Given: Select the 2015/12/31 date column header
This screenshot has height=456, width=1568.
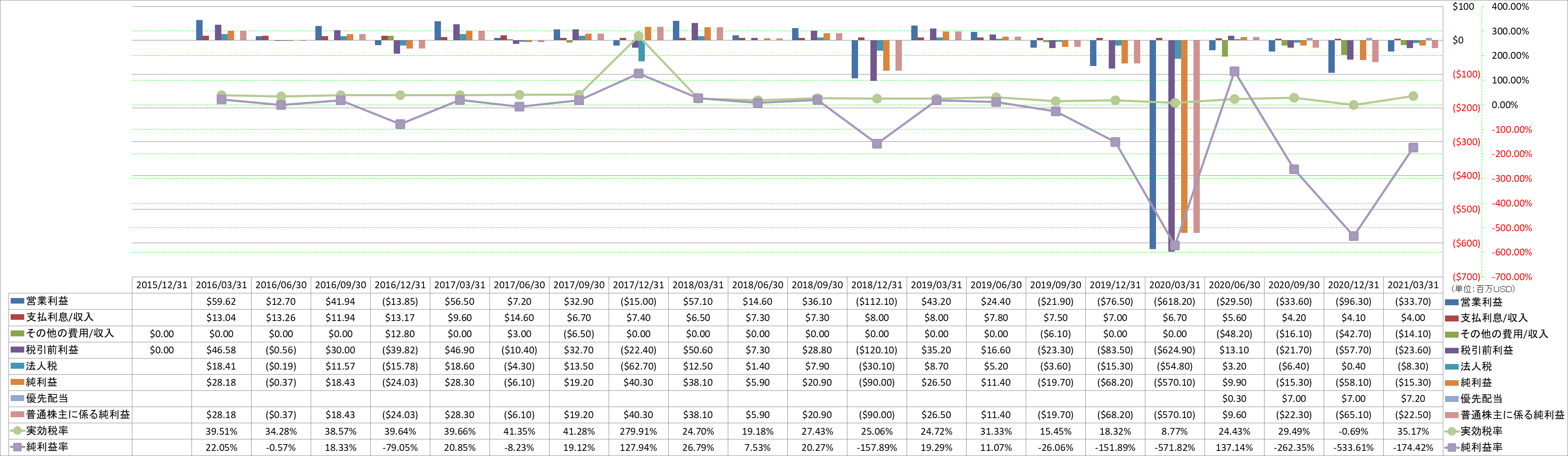Looking at the screenshot, I should pos(162,285).
